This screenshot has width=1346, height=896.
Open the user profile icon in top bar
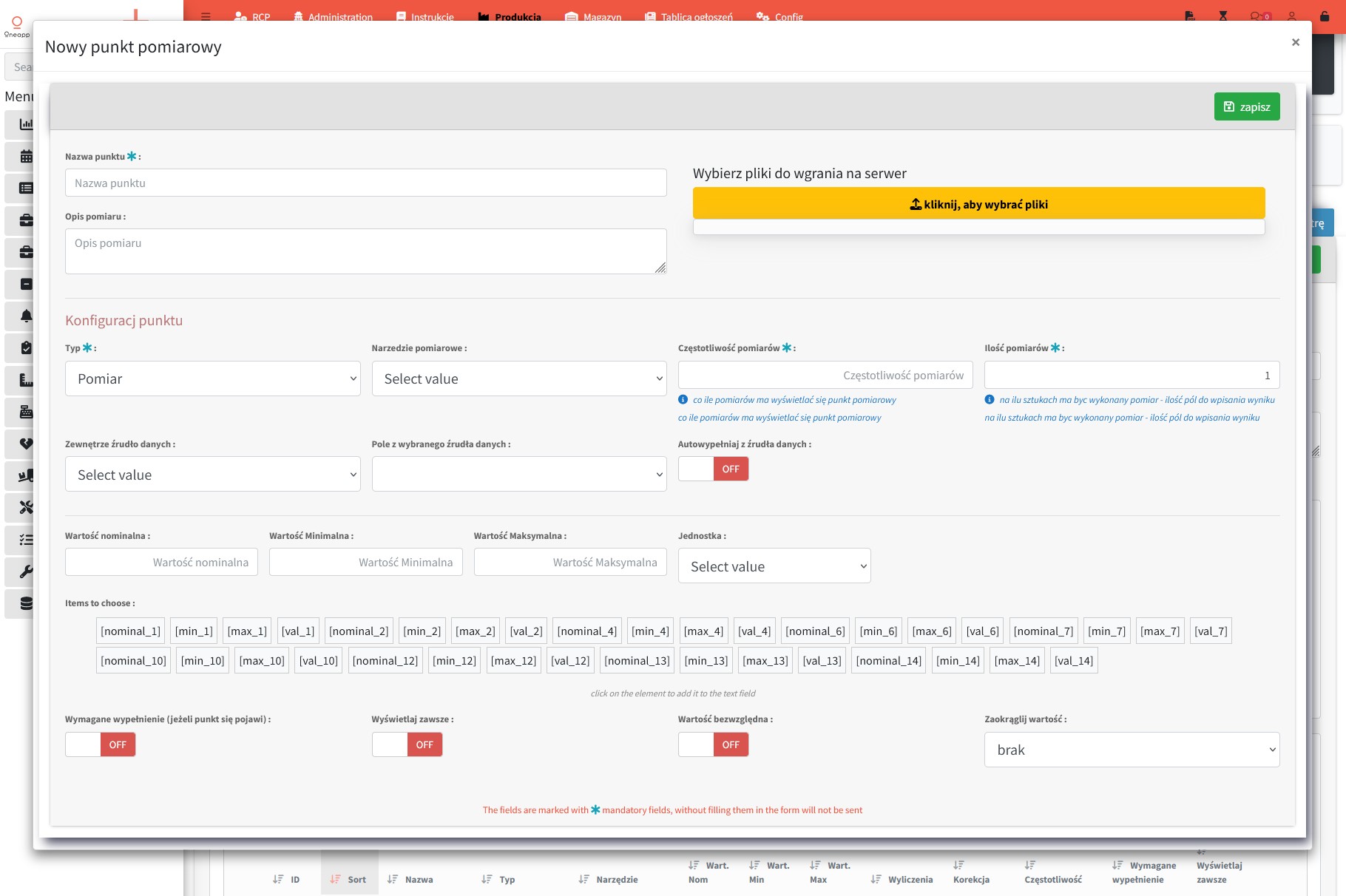coord(1292,16)
